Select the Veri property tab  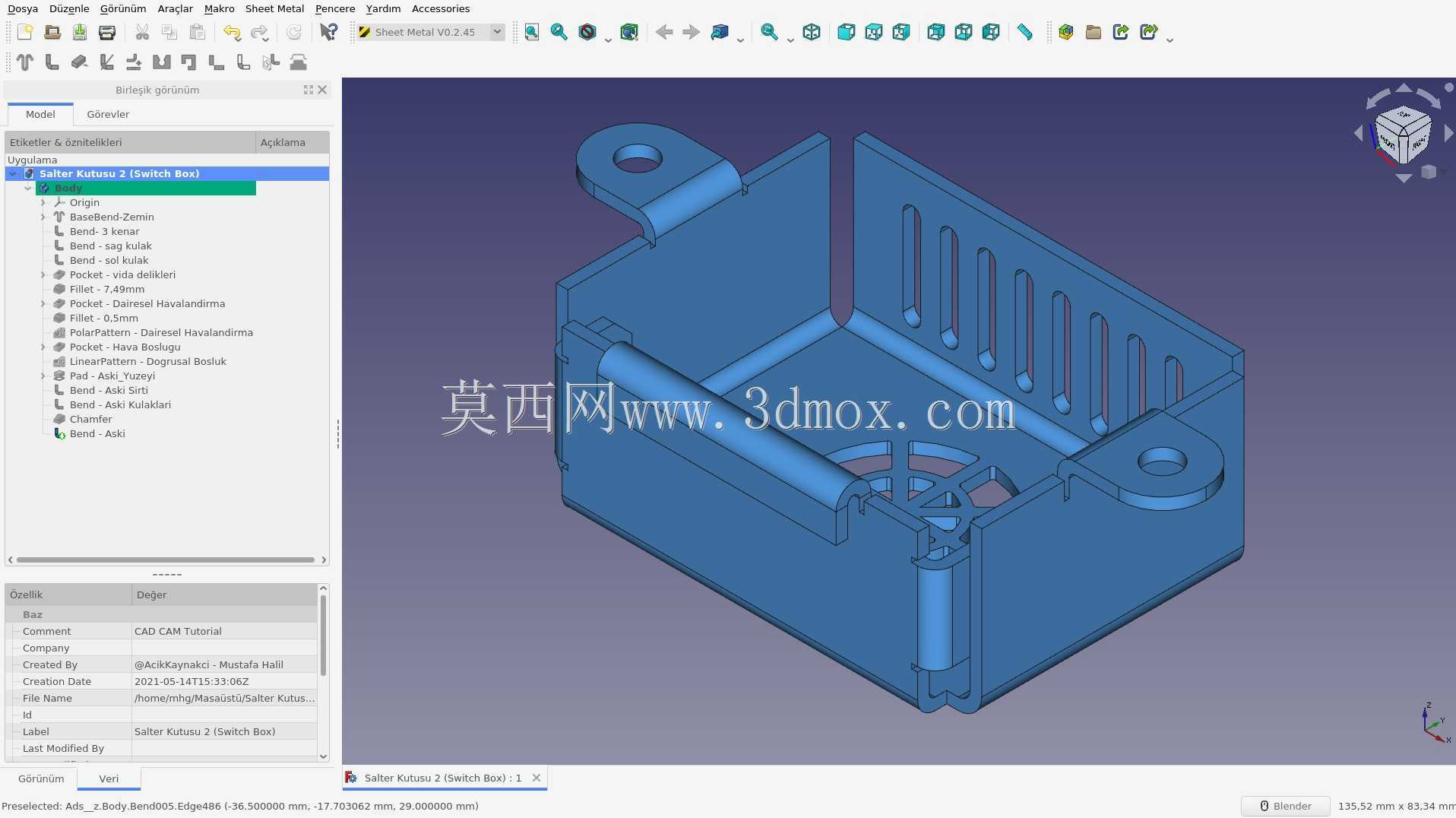109,779
